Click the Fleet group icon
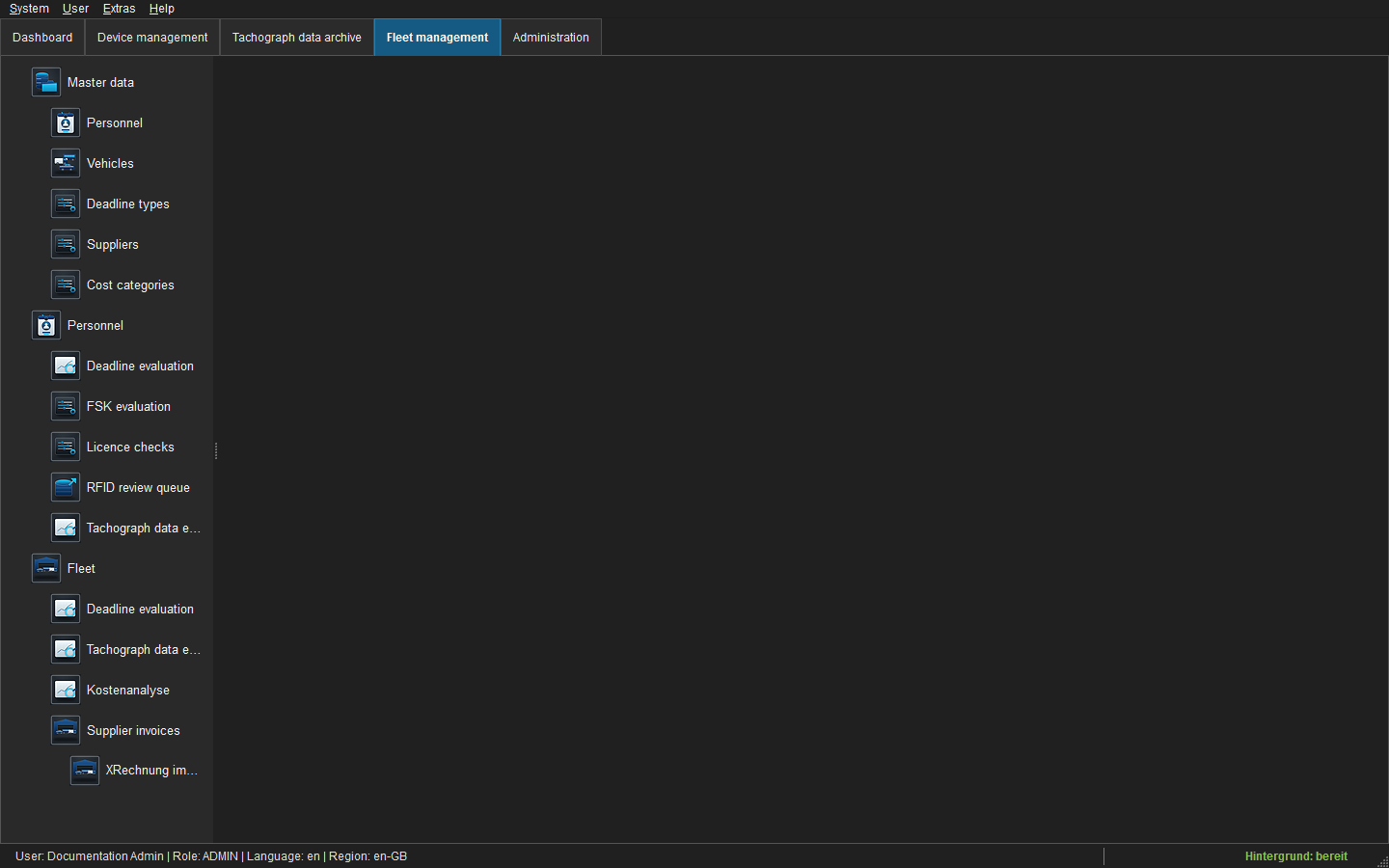The image size is (1389, 868). click(x=46, y=568)
